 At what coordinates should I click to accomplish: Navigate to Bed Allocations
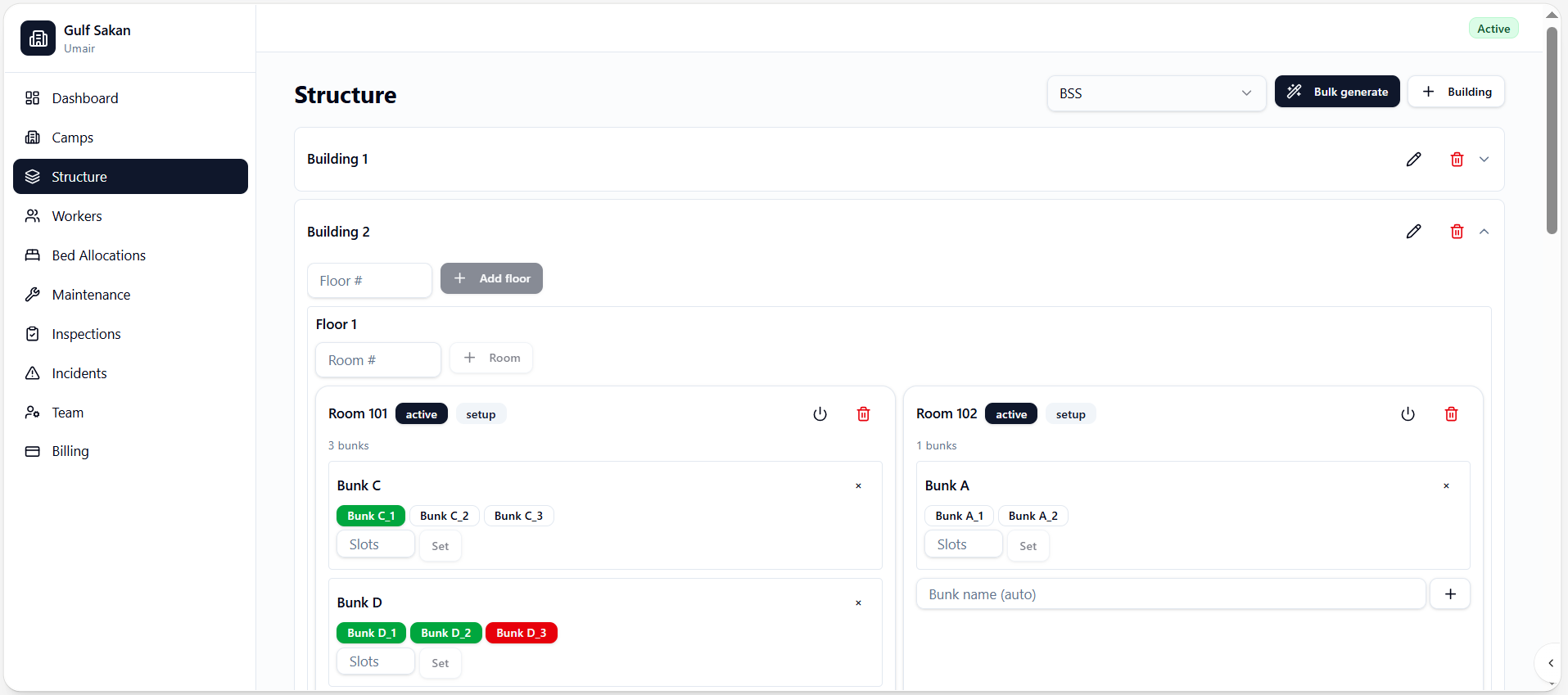(x=130, y=255)
